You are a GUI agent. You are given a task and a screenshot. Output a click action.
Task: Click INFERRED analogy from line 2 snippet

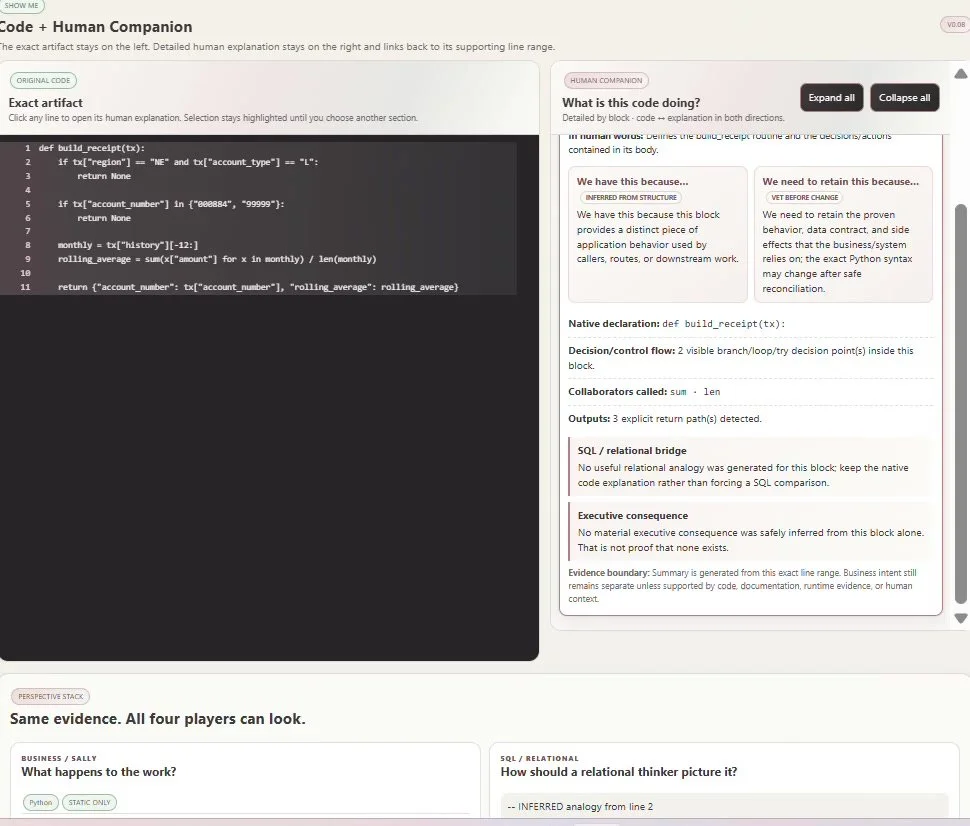580,807
